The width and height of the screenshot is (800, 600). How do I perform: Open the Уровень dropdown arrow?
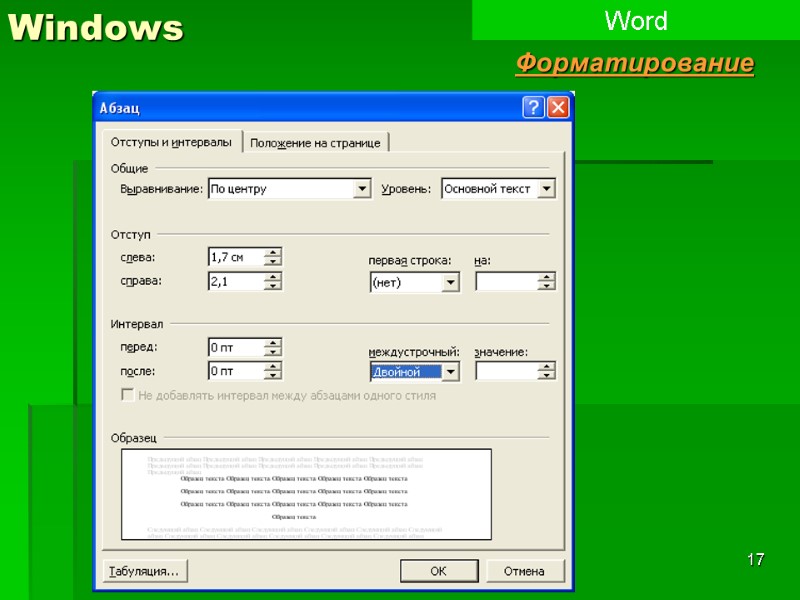click(x=546, y=189)
